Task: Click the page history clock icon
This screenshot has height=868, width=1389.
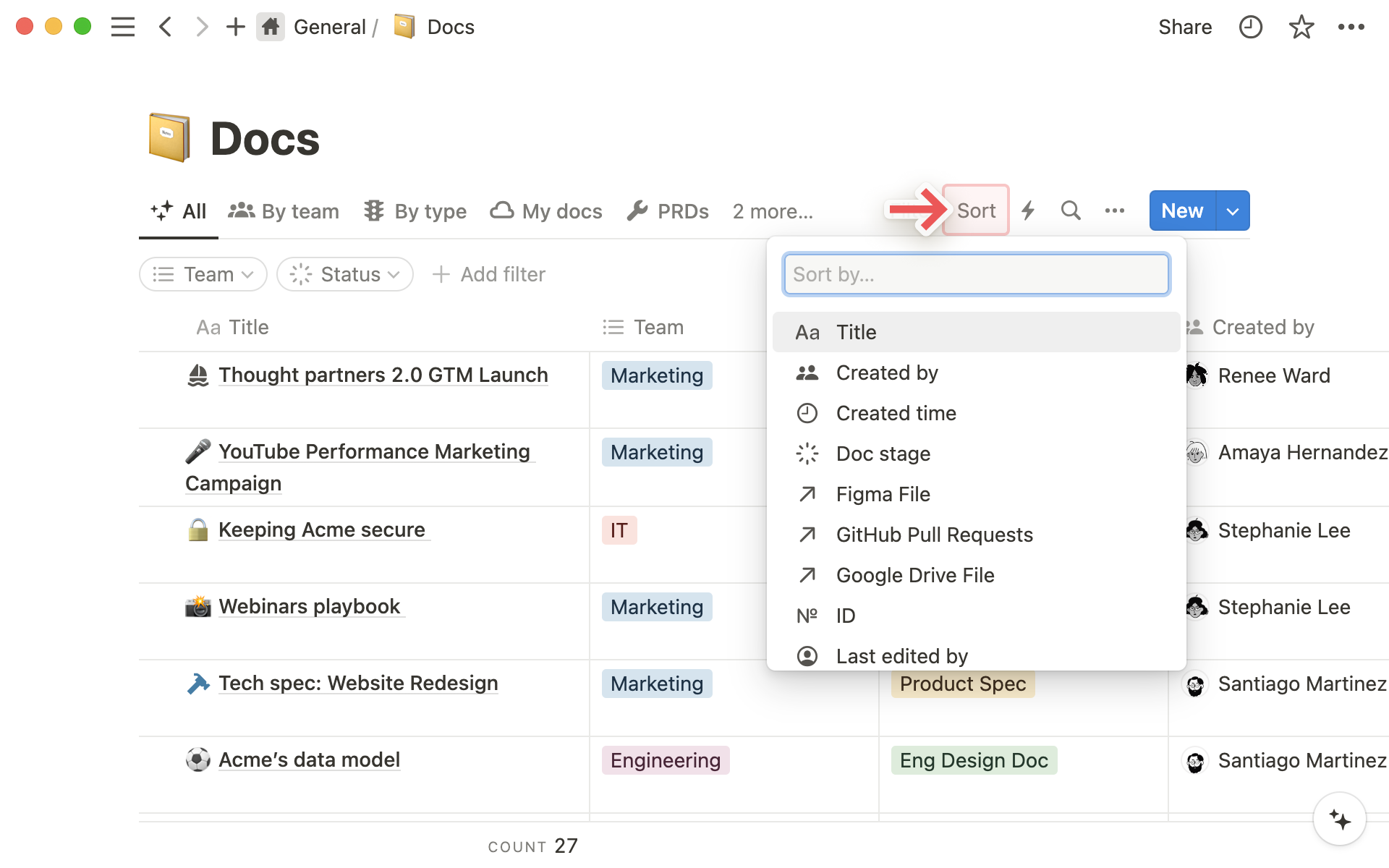Action: (1250, 27)
